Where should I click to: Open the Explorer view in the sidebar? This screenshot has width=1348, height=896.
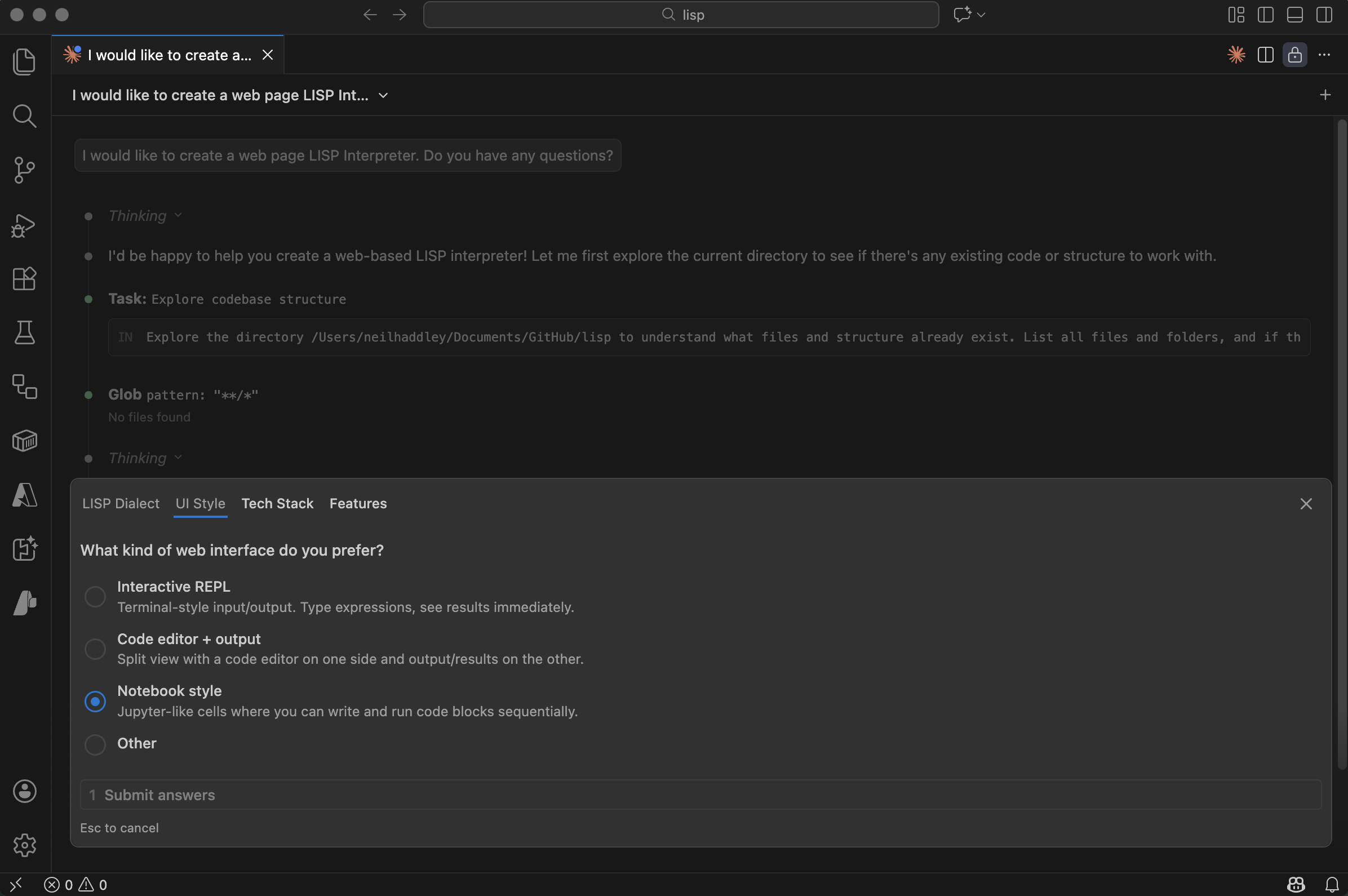tap(24, 62)
